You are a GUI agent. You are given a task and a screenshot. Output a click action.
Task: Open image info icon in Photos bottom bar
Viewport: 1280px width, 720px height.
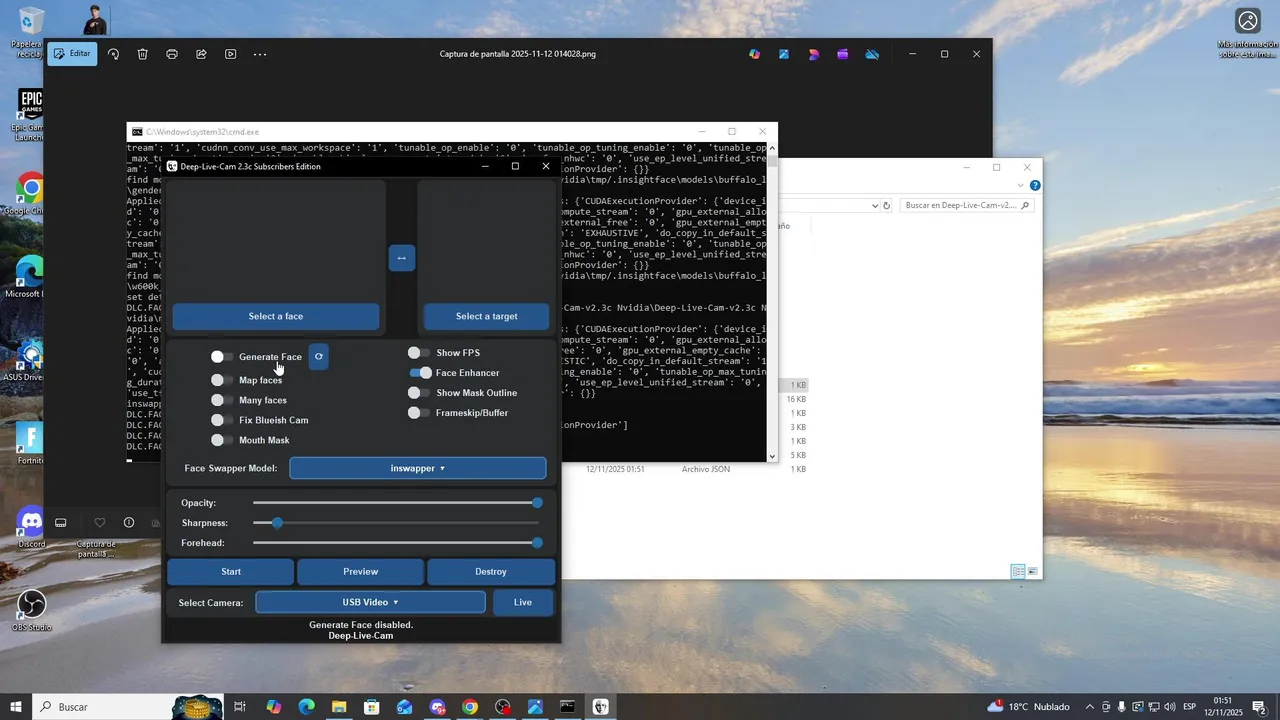click(x=129, y=523)
